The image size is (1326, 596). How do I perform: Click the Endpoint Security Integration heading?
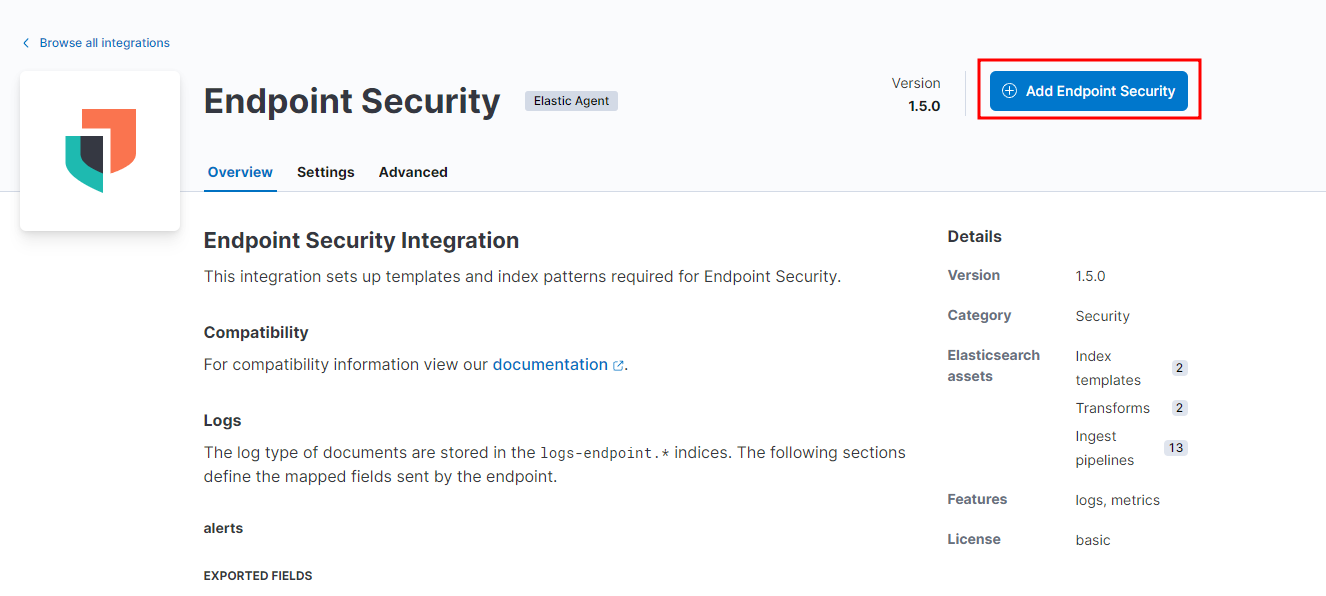[361, 241]
